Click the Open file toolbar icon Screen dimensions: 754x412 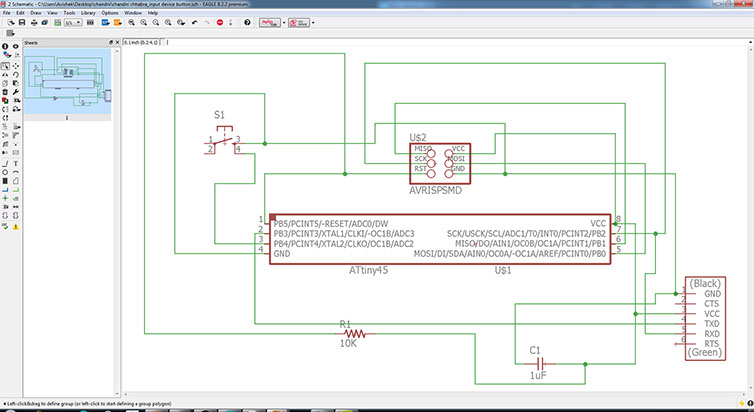click(x=10, y=23)
